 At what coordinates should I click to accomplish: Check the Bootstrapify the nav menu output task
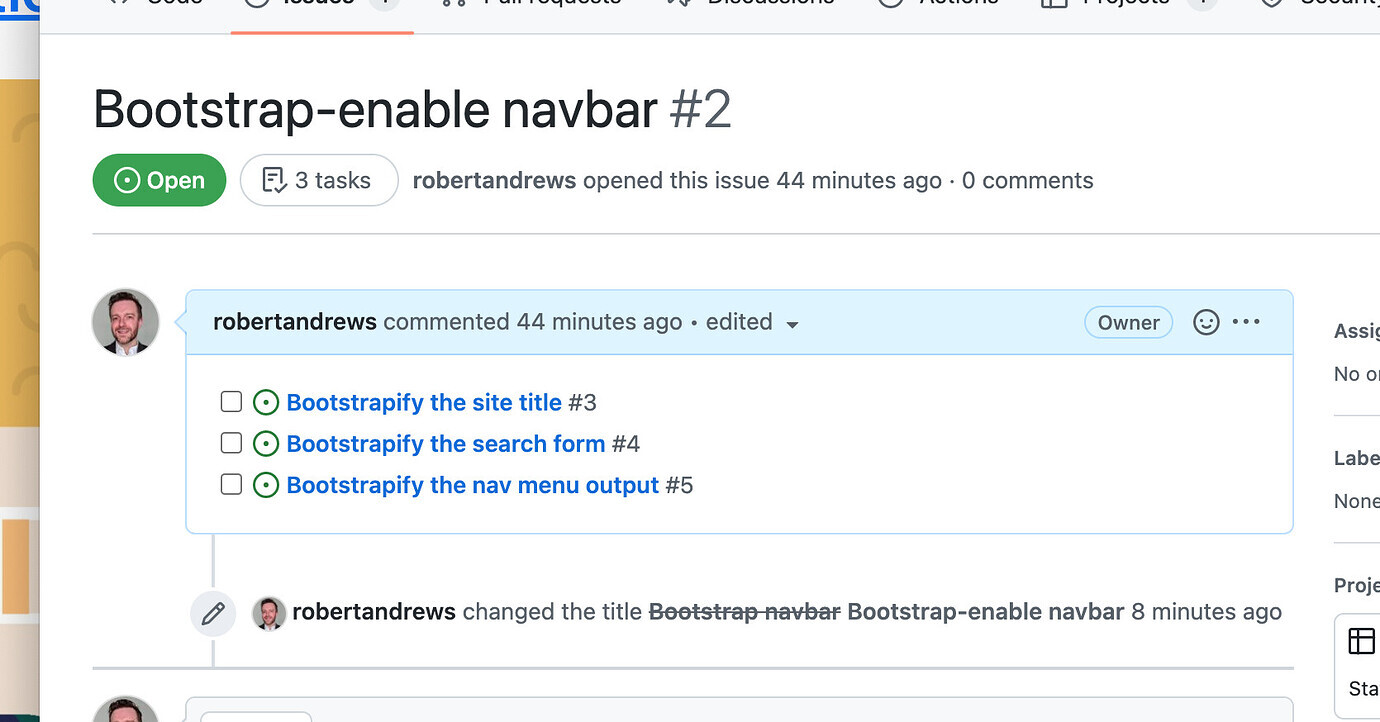(x=231, y=484)
